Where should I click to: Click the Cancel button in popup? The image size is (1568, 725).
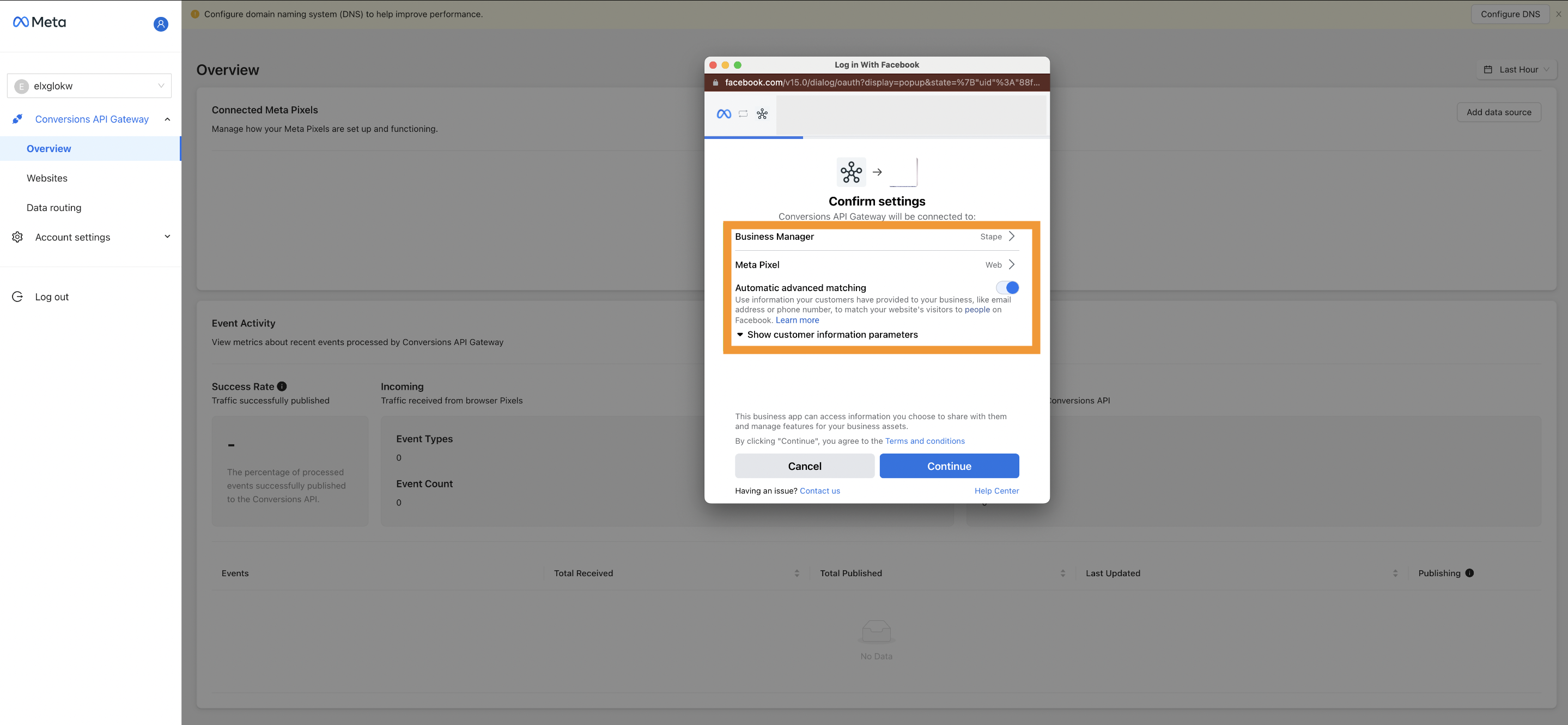coord(805,466)
